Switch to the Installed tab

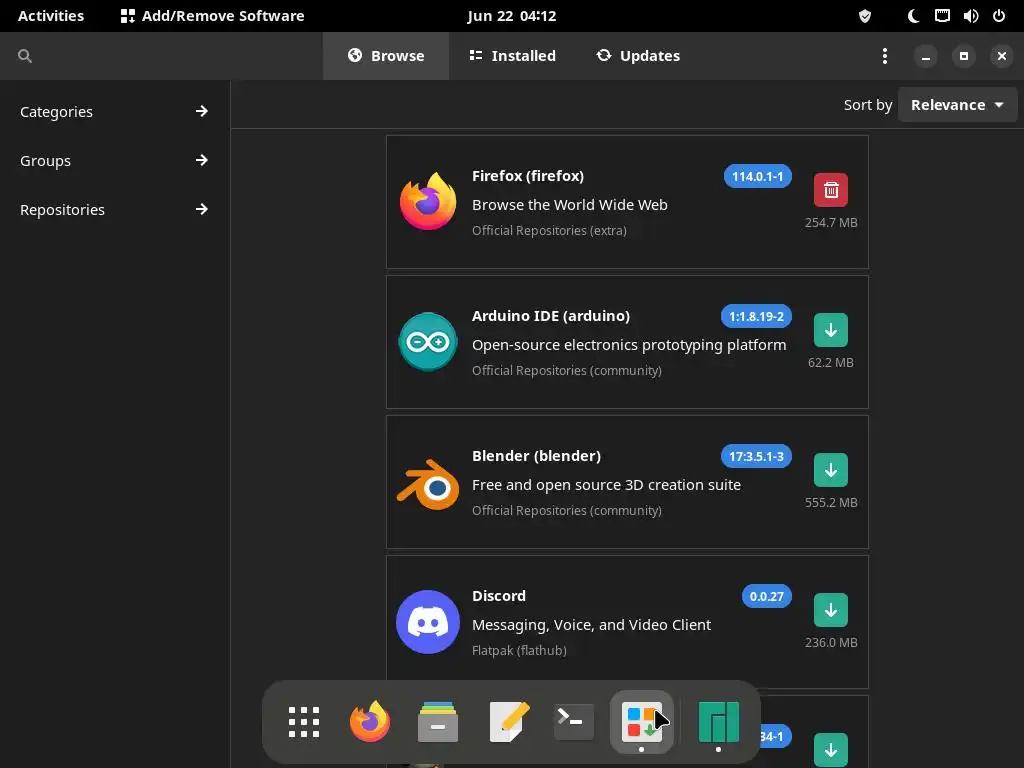[x=513, y=56]
